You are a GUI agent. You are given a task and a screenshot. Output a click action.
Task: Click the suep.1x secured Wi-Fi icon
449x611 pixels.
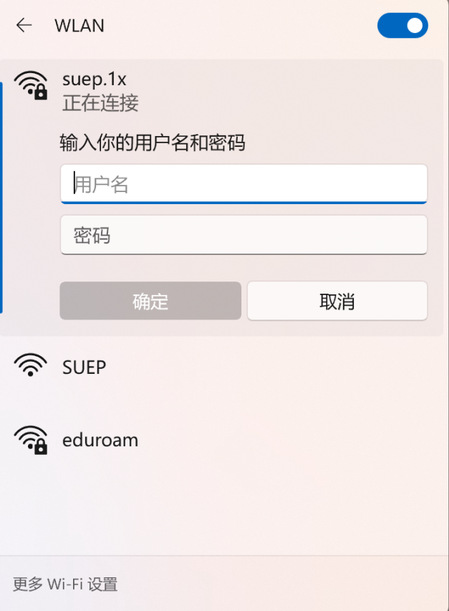pyautogui.click(x=31, y=85)
